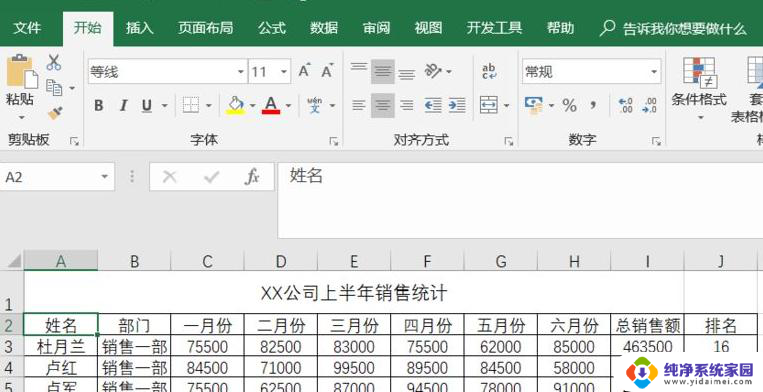Click Merge and Center icon

489,105
